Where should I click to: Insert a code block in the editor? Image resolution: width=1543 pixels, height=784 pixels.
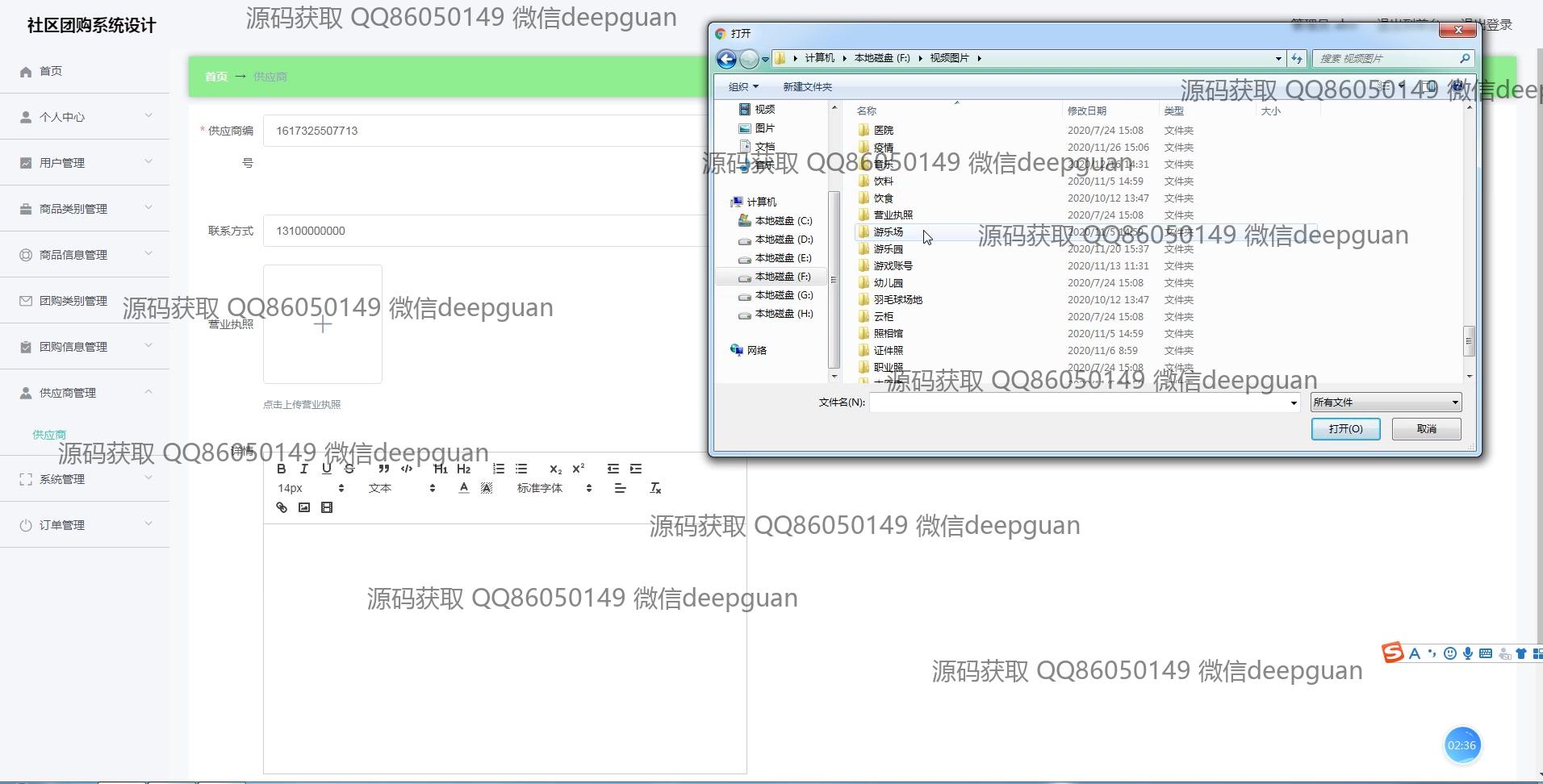click(x=407, y=469)
